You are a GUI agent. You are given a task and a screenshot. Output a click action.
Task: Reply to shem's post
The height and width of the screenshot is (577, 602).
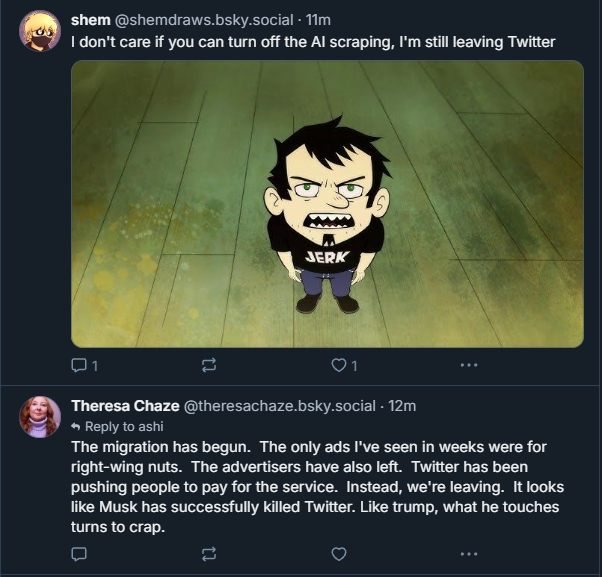pos(79,366)
